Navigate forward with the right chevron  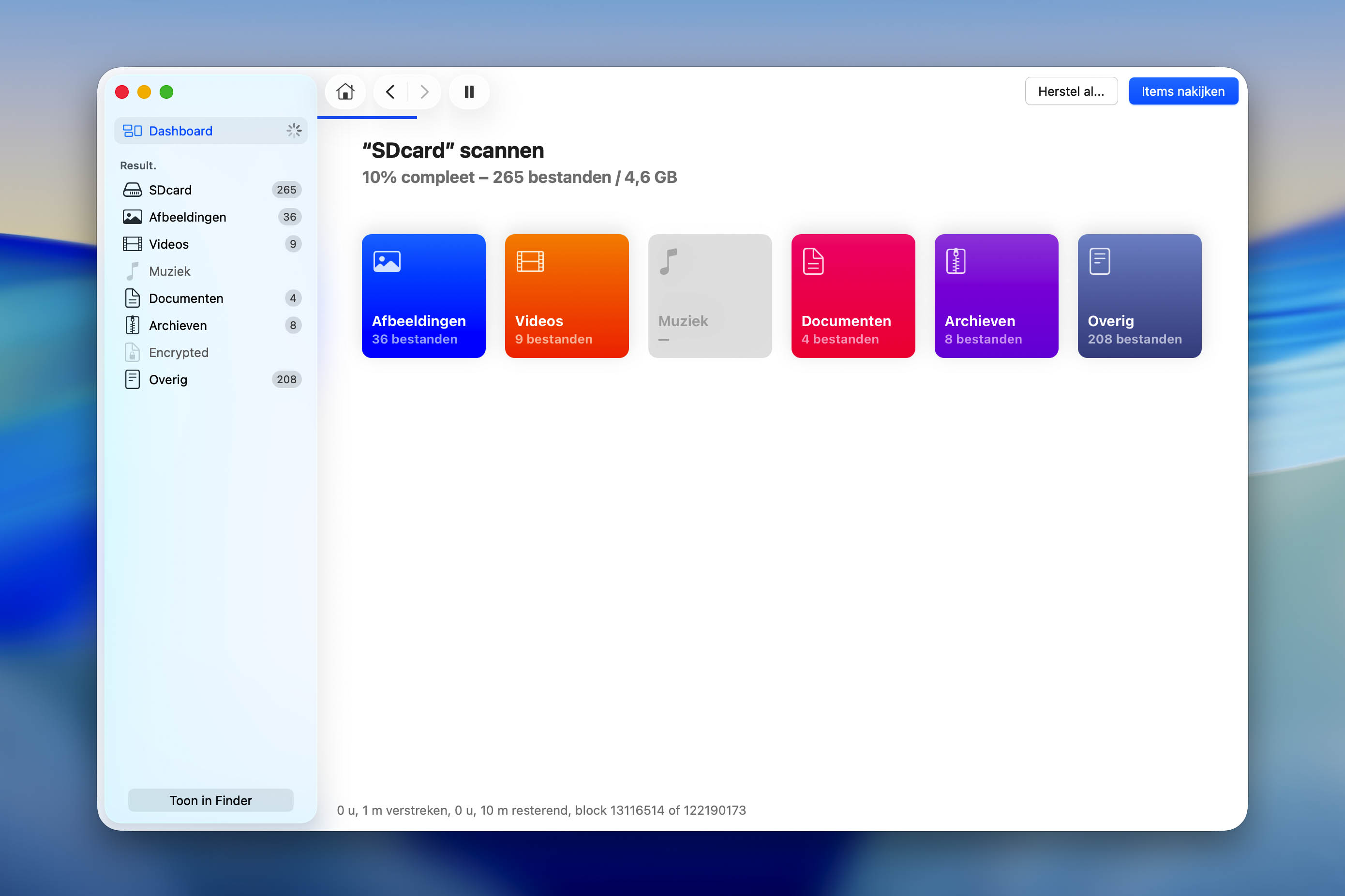click(x=424, y=91)
